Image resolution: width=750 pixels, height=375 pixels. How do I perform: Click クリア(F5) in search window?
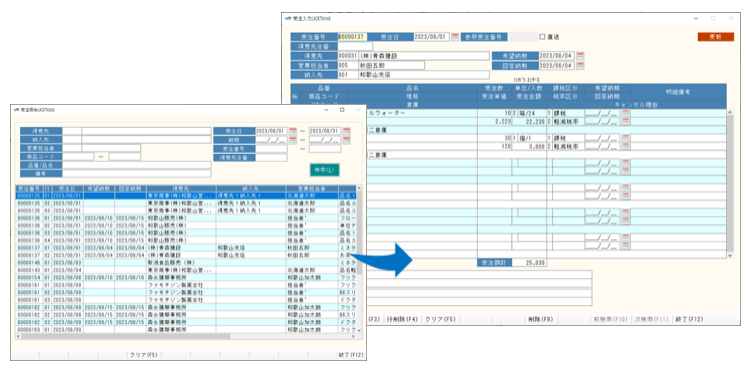(x=143, y=355)
